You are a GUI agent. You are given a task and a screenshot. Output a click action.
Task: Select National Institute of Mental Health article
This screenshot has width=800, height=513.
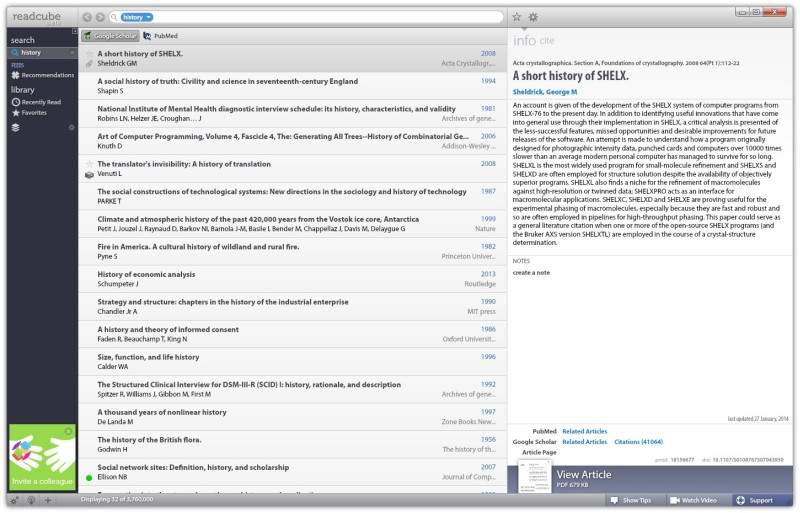(292, 113)
